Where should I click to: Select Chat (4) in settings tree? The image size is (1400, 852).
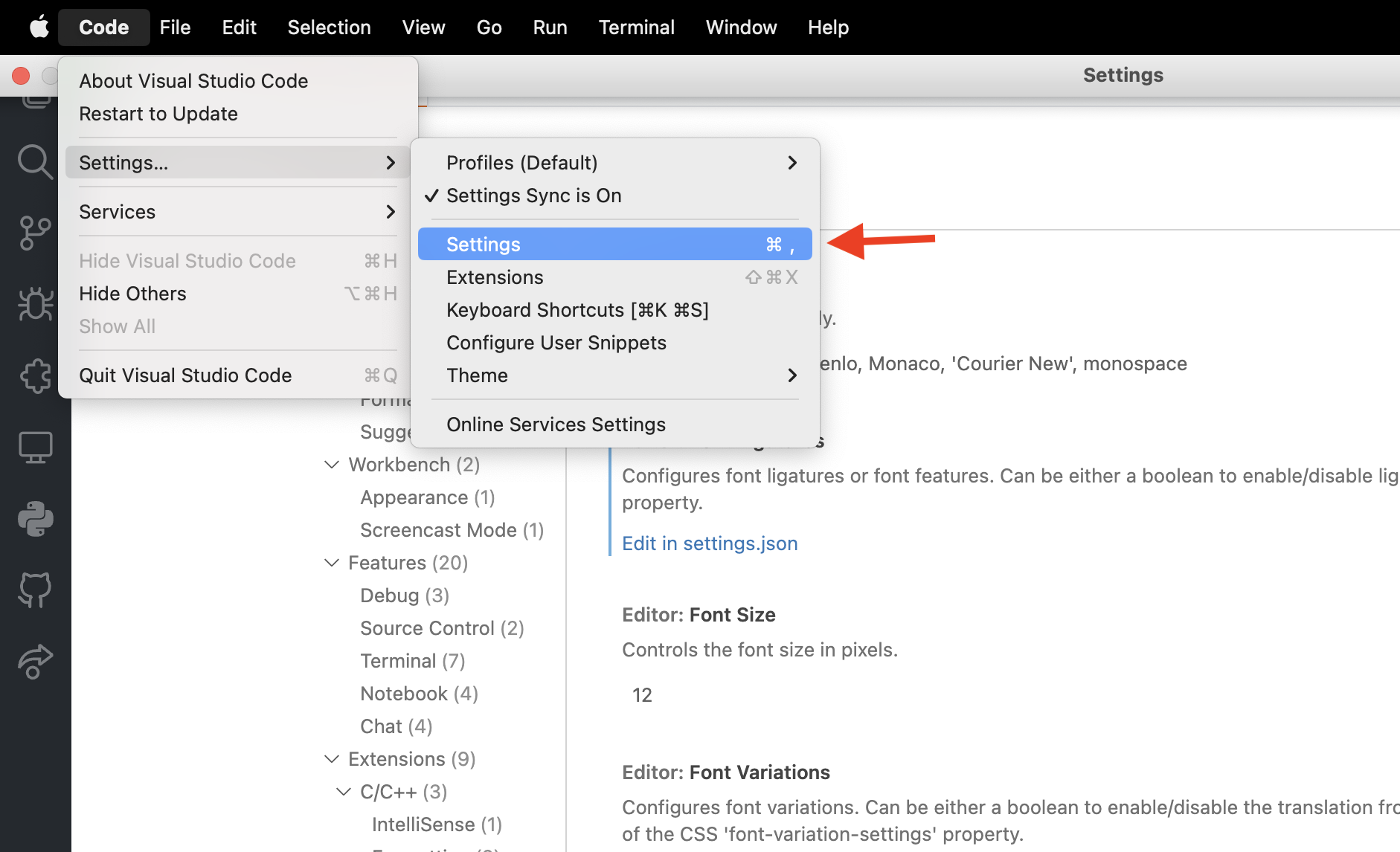click(396, 726)
